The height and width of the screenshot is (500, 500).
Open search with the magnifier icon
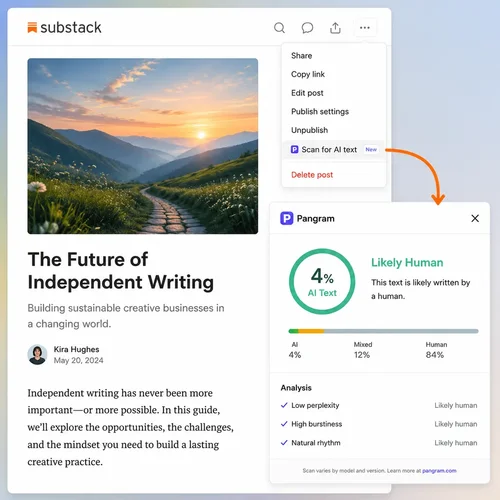pos(279,28)
